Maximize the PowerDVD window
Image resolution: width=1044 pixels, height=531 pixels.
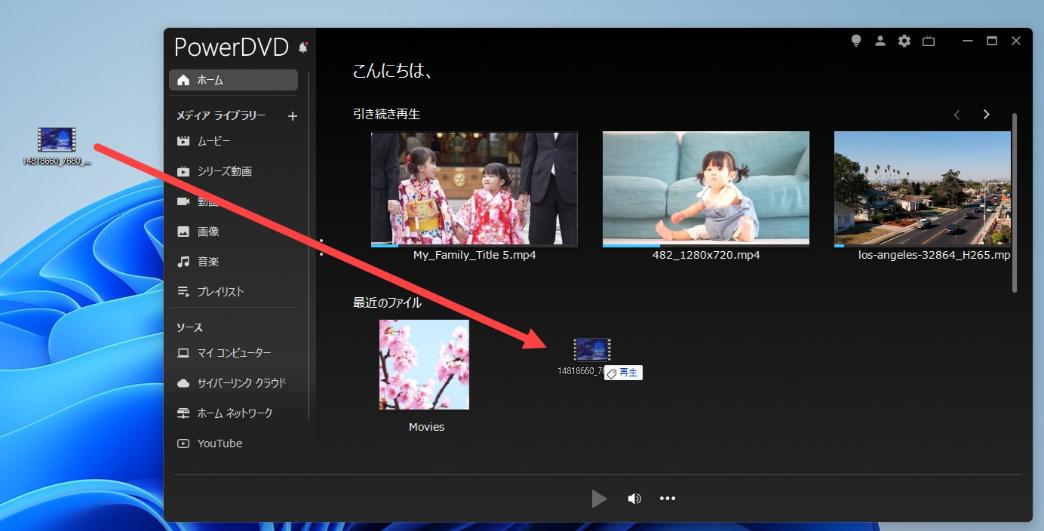click(x=991, y=41)
